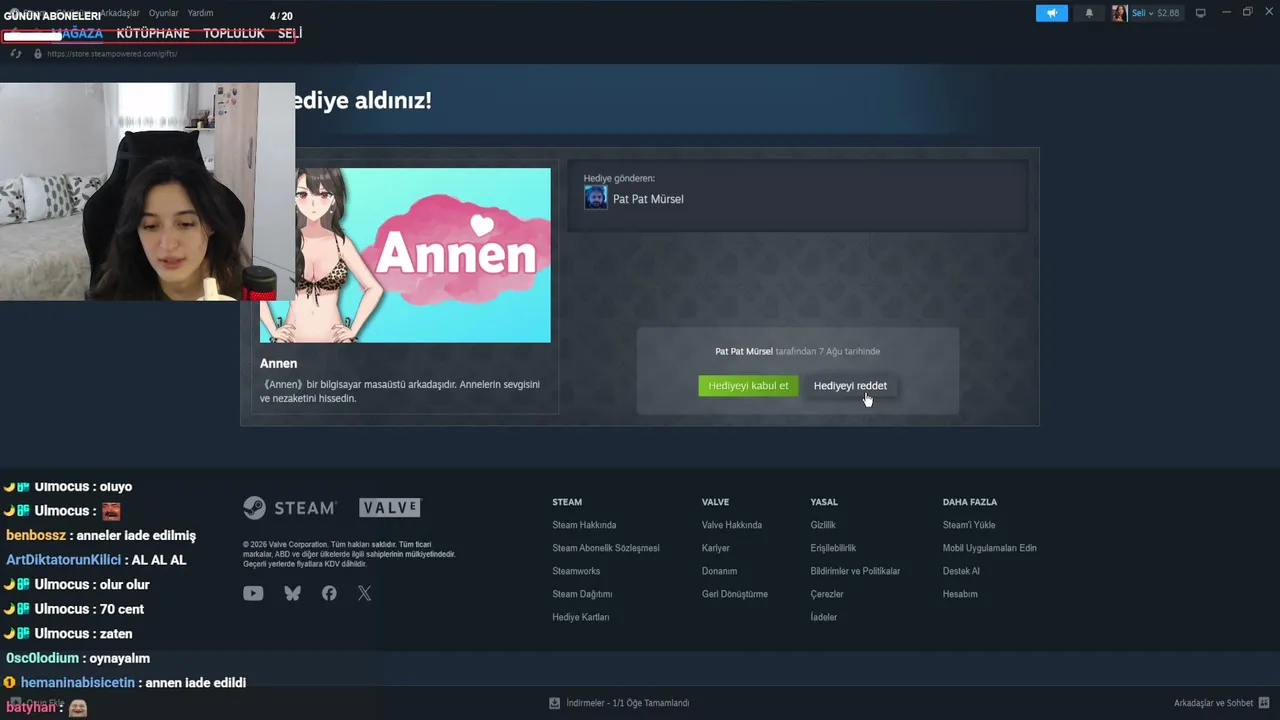
Task: Go to the TOPLULUK tab
Action: pos(234,33)
